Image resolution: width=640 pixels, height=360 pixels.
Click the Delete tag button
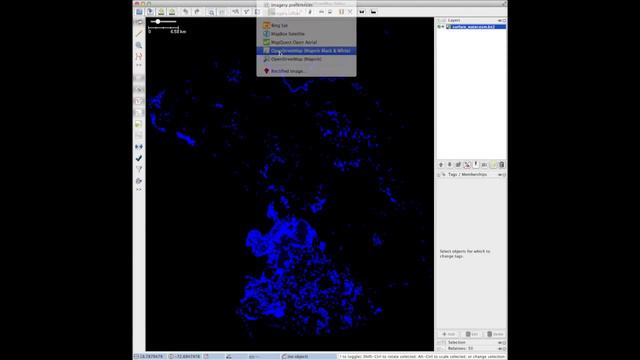(x=495, y=334)
